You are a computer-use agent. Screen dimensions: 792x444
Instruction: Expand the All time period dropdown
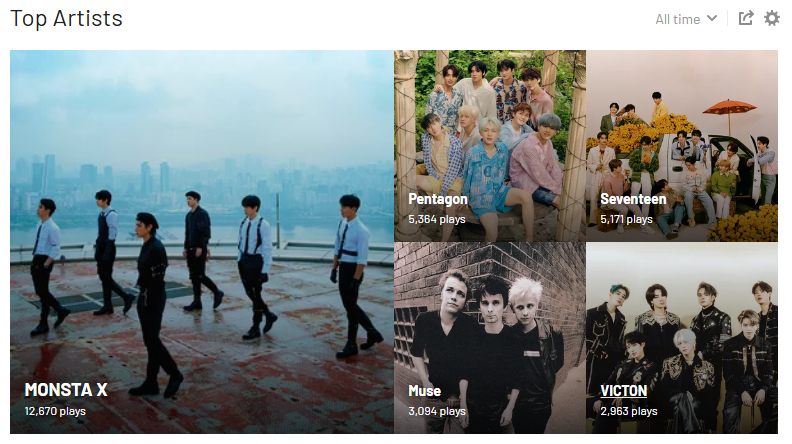pyautogui.click(x=686, y=19)
